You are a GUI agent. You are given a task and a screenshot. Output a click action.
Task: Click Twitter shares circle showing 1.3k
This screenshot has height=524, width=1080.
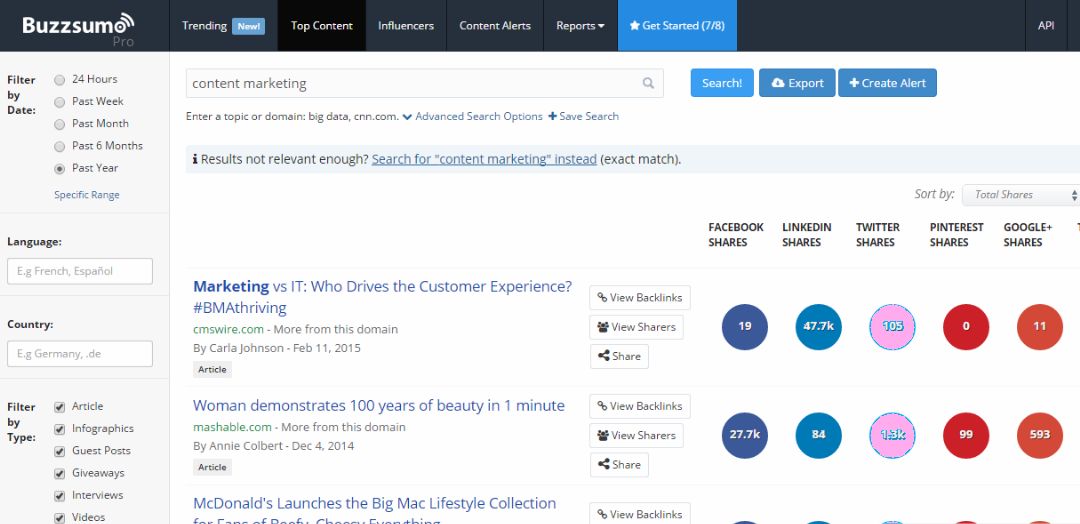click(892, 435)
